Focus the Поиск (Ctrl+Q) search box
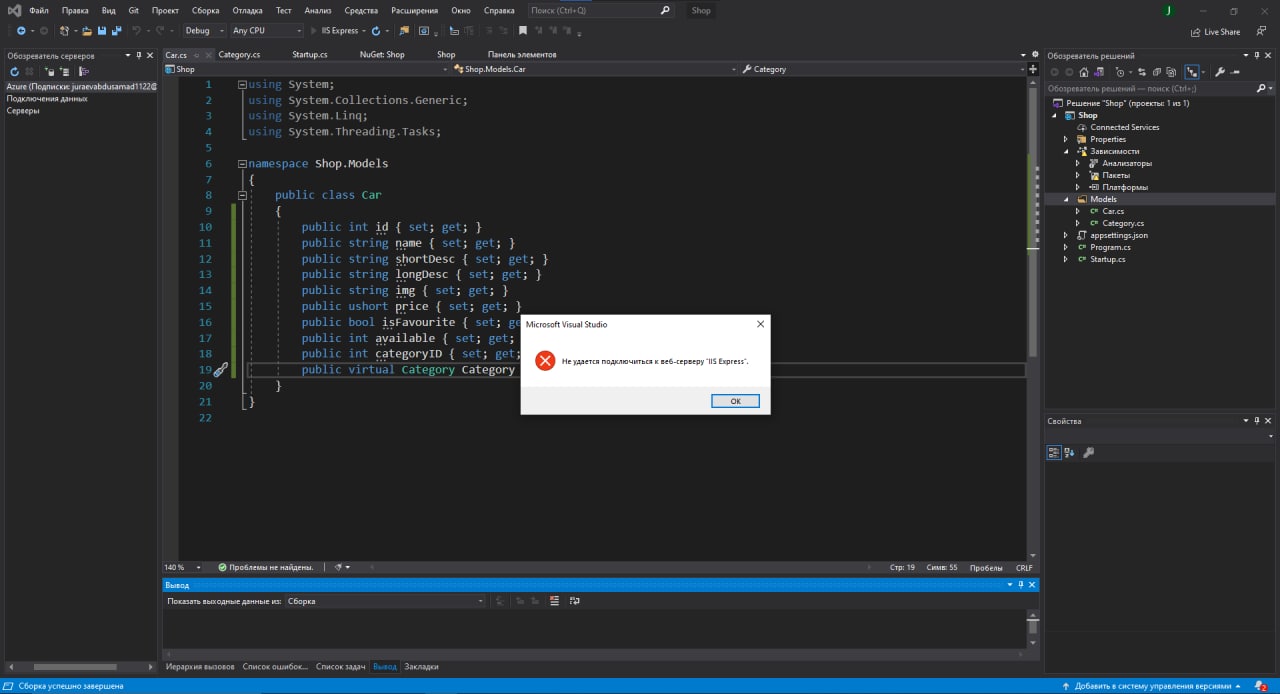The width and height of the screenshot is (1280, 694). pos(600,10)
